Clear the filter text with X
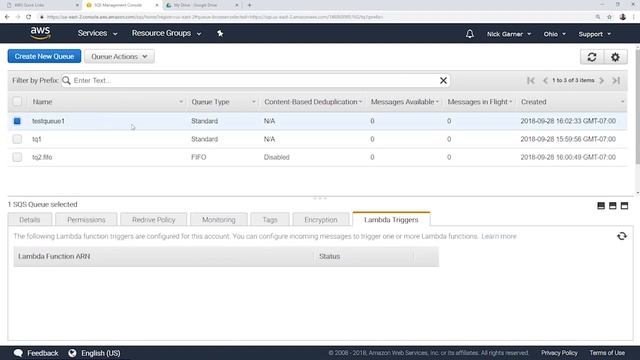This screenshot has height=360, width=640. click(x=443, y=80)
